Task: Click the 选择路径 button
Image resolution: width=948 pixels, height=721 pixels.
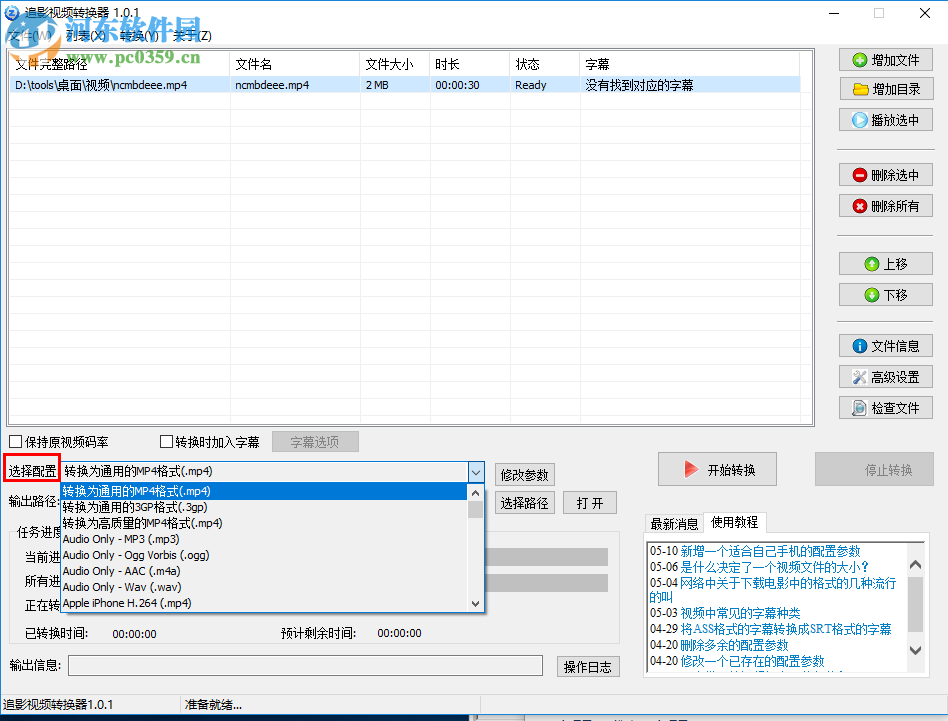Action: 524,503
